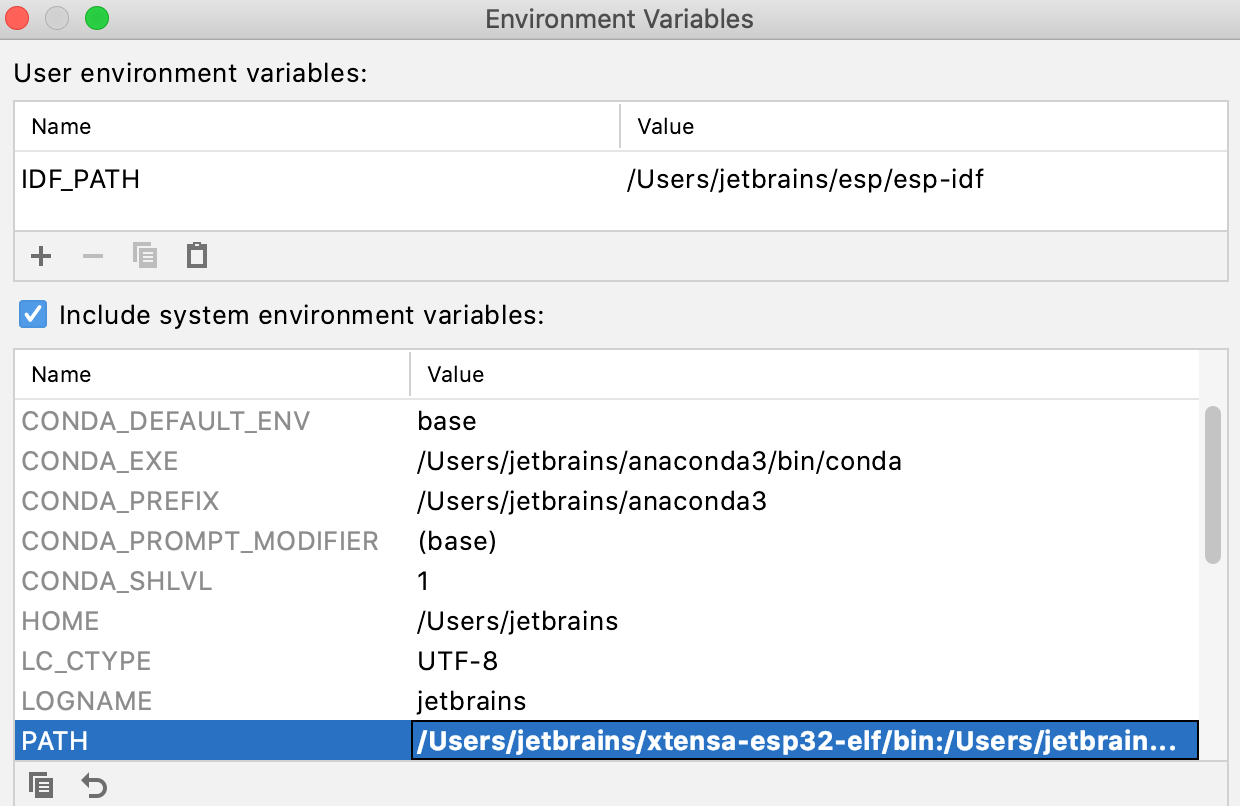
Task: Select the CONDA_PROMPT_MODIFIER variable row
Action: point(606,541)
